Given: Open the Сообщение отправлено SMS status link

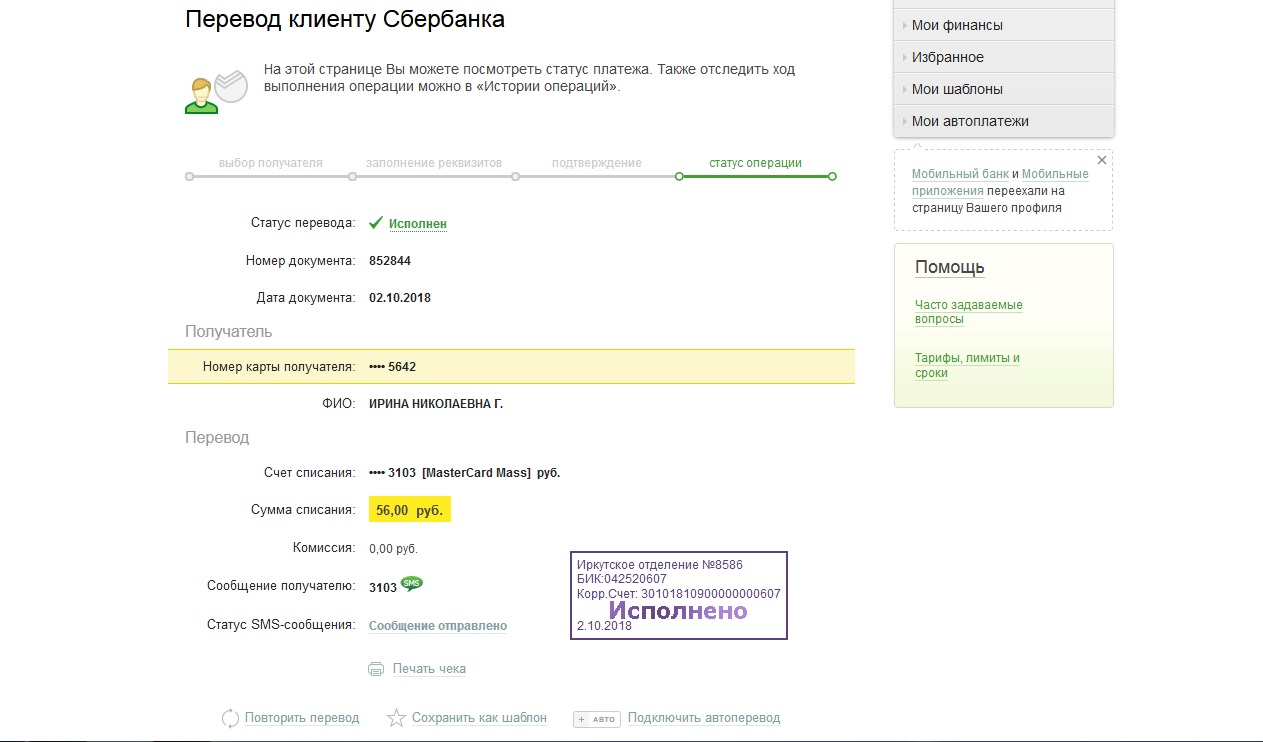Looking at the screenshot, I should point(438,626).
